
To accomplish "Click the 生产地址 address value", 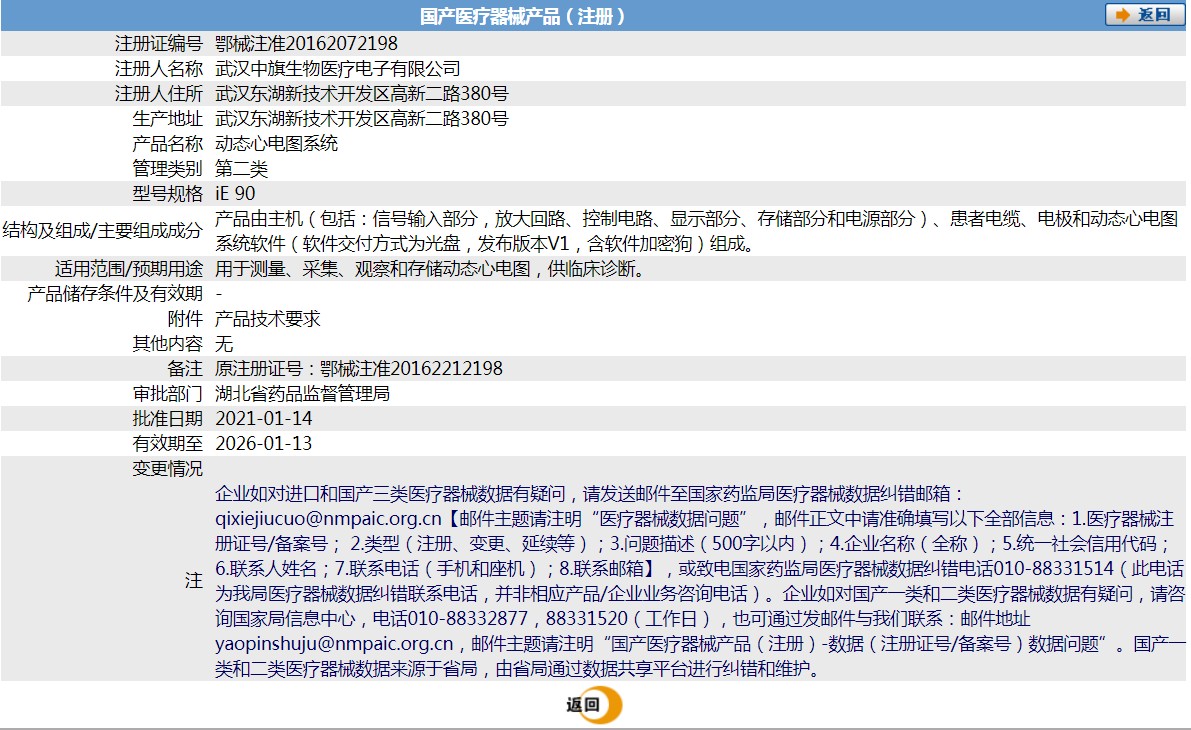I will tap(362, 118).
